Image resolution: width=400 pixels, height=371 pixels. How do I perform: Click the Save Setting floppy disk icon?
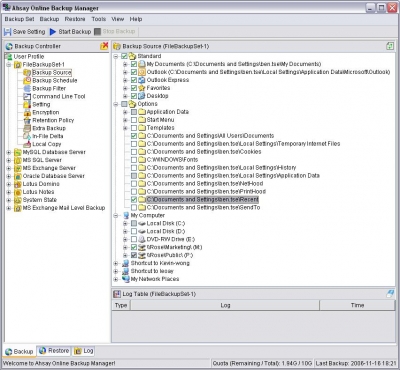[7, 32]
